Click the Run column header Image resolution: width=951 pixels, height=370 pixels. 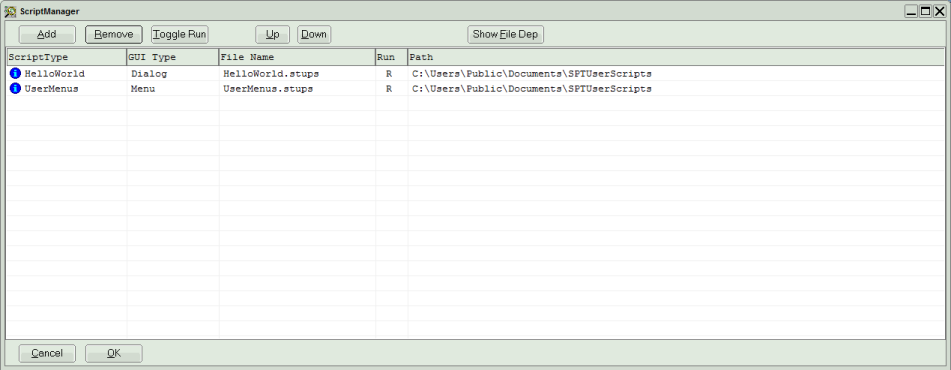point(391,57)
